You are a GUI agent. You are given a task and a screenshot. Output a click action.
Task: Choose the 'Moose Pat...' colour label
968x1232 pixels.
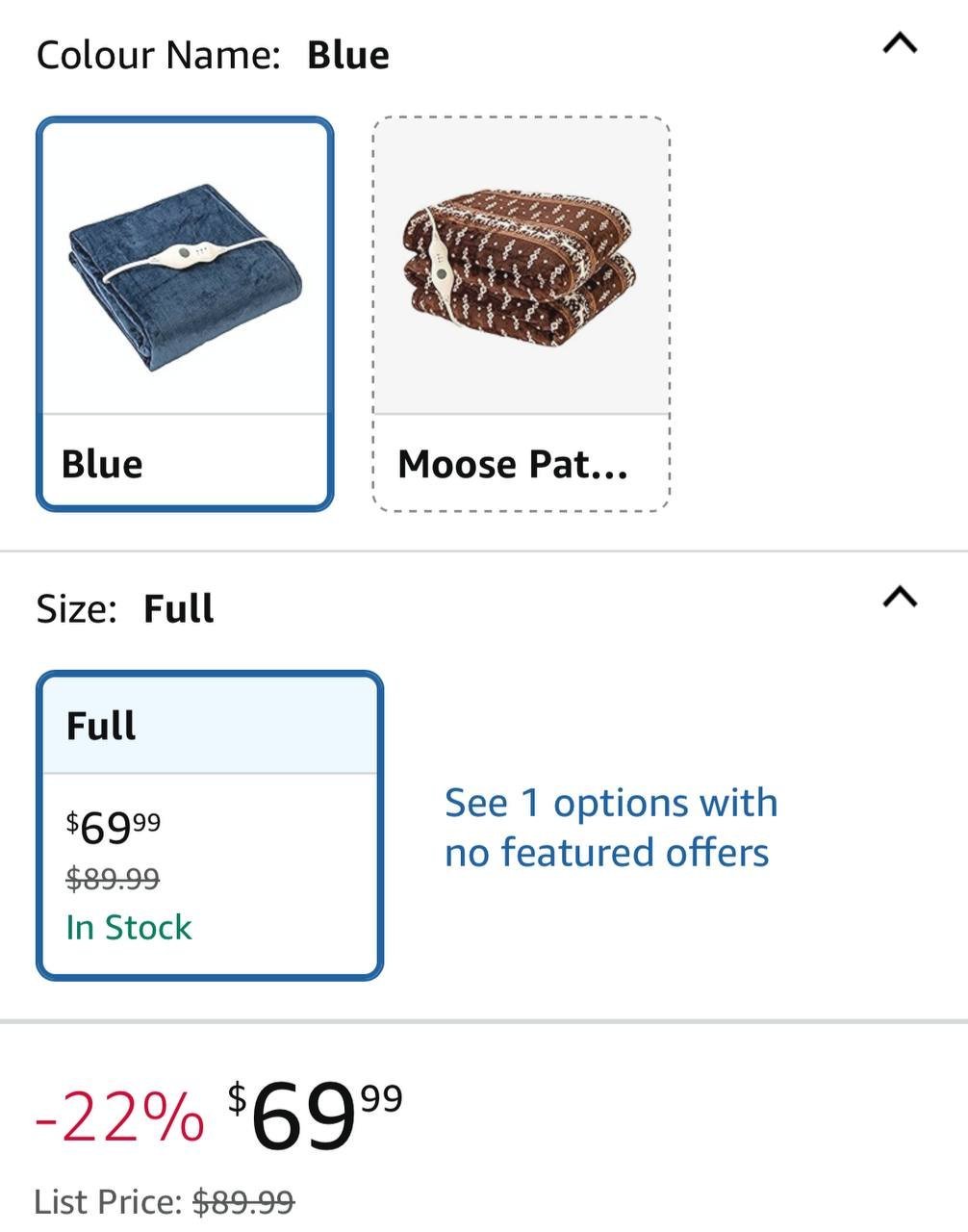(x=512, y=465)
